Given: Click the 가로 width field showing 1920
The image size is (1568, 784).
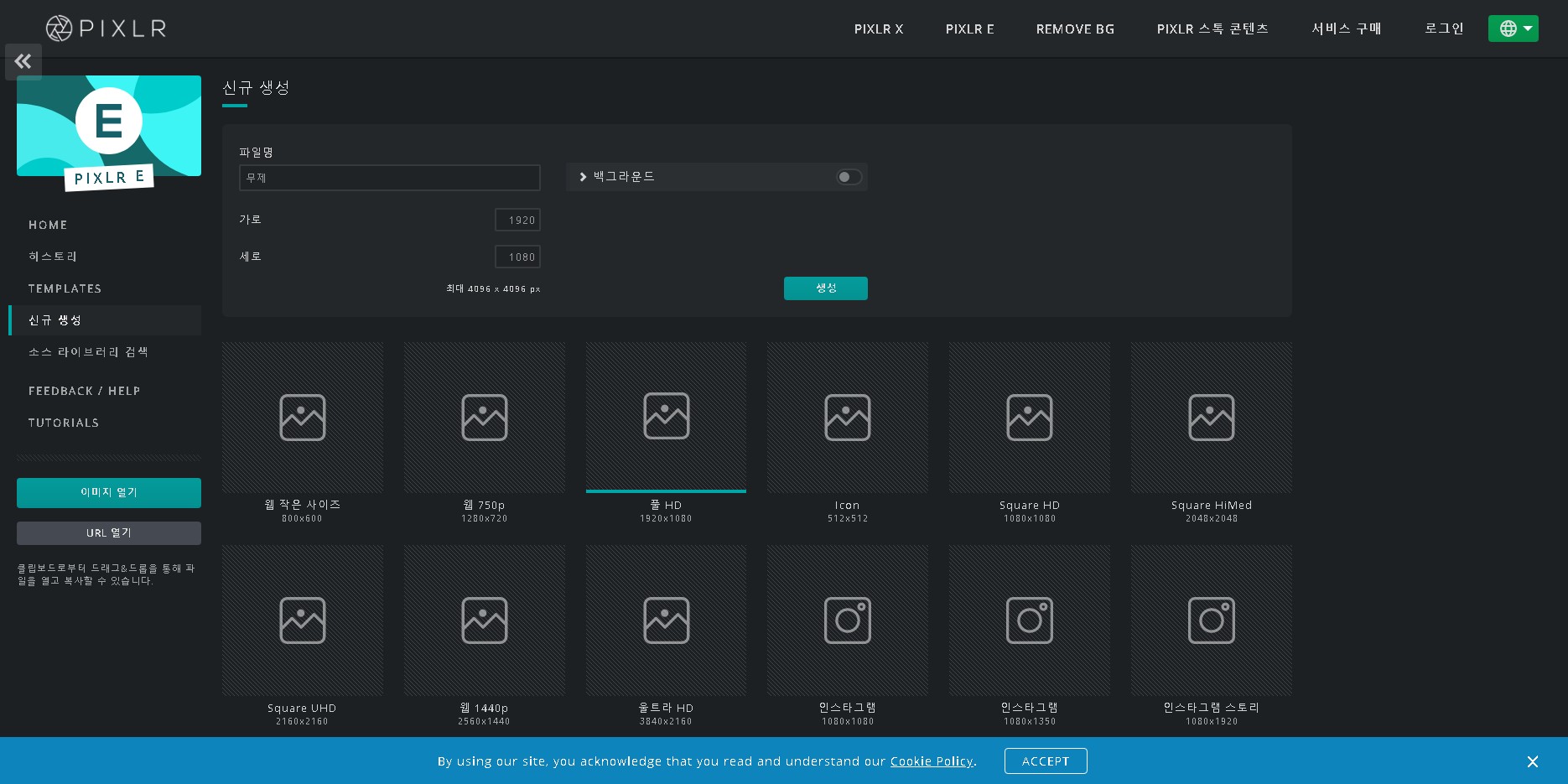Looking at the screenshot, I should (x=517, y=220).
